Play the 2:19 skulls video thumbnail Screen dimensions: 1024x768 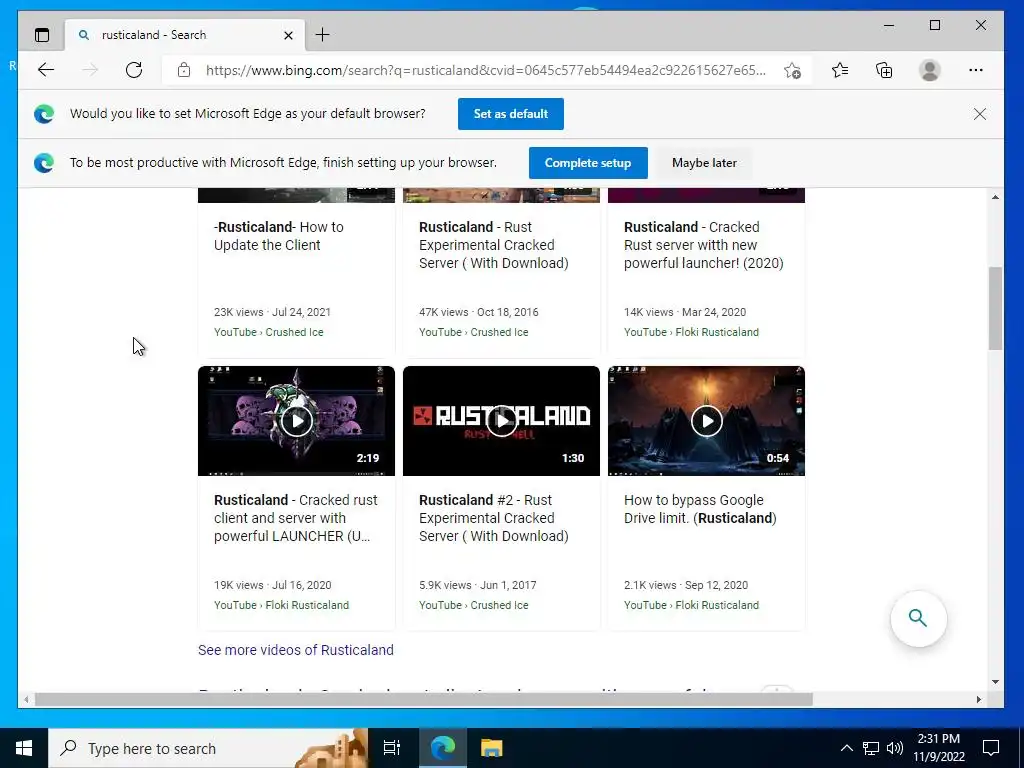coord(296,421)
